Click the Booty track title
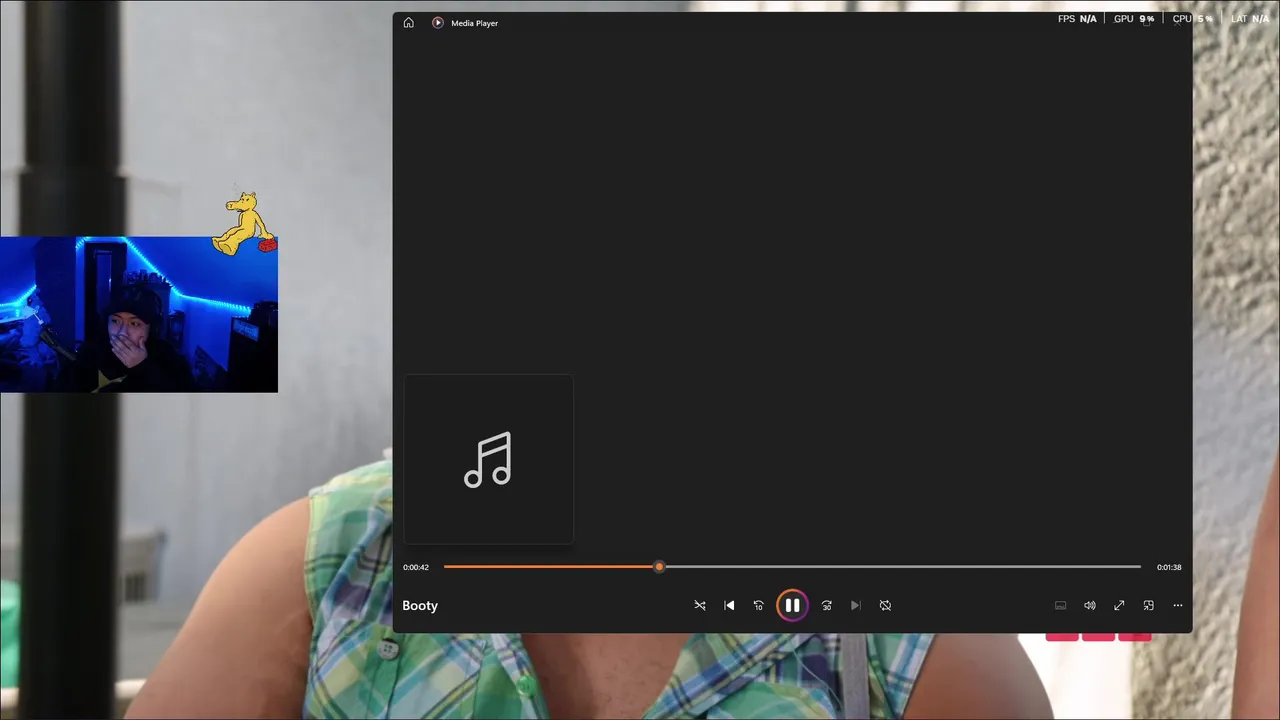Image resolution: width=1280 pixels, height=720 pixels. pos(420,605)
